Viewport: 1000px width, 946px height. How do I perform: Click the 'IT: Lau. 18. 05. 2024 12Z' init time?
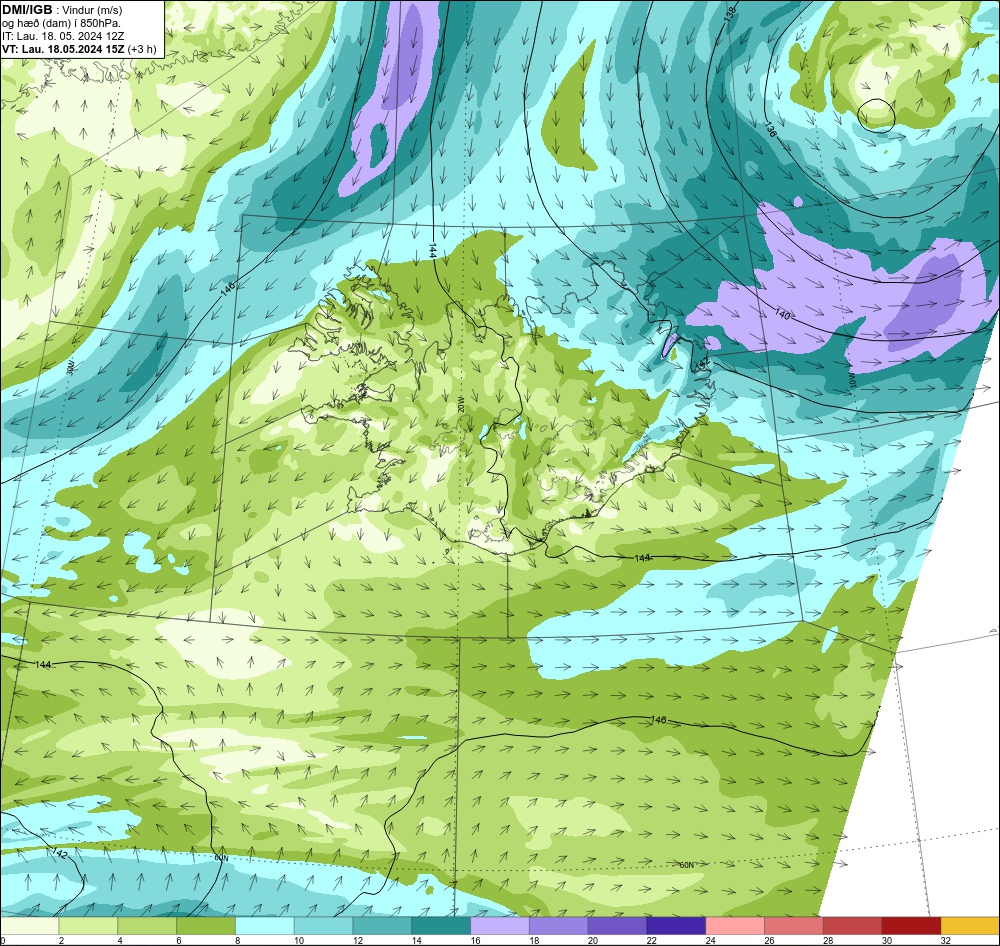(63, 36)
